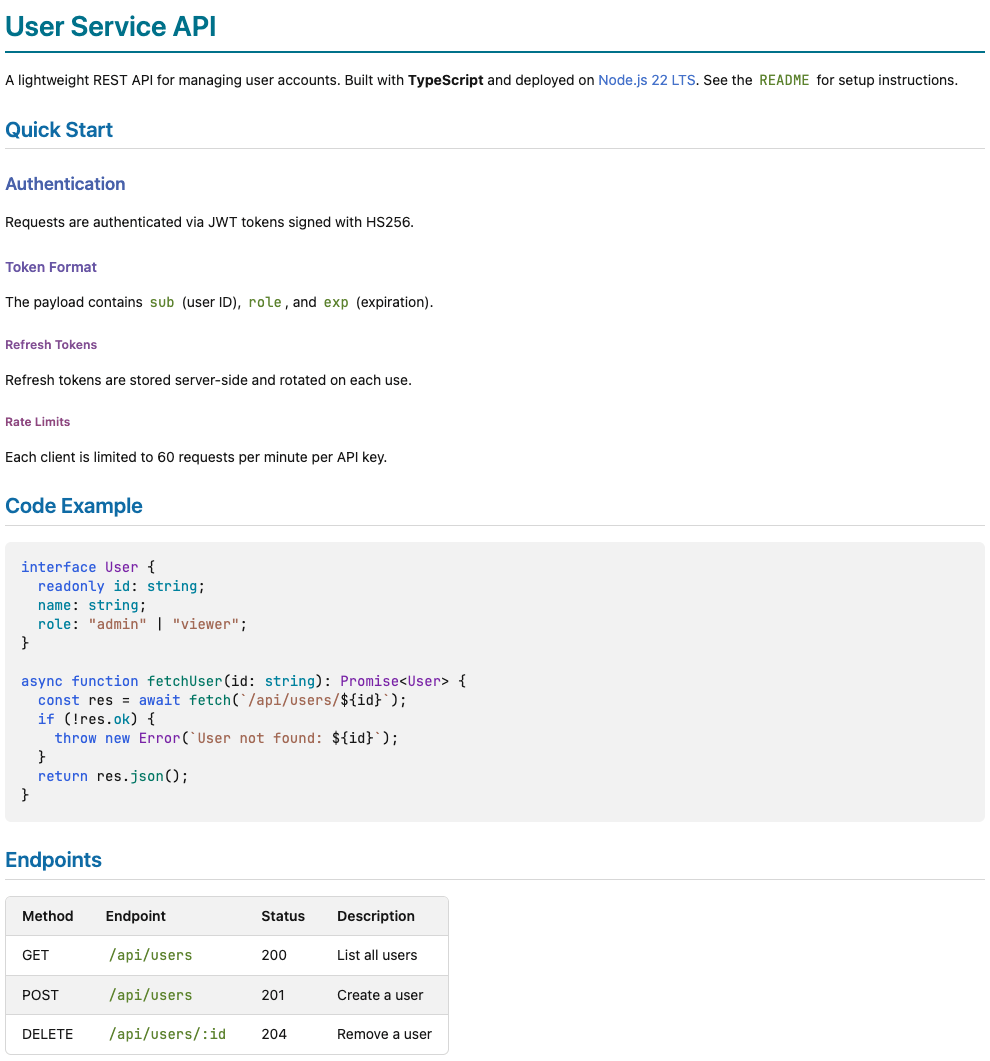Click the JWT tokens HS256 sentence

pos(209,222)
